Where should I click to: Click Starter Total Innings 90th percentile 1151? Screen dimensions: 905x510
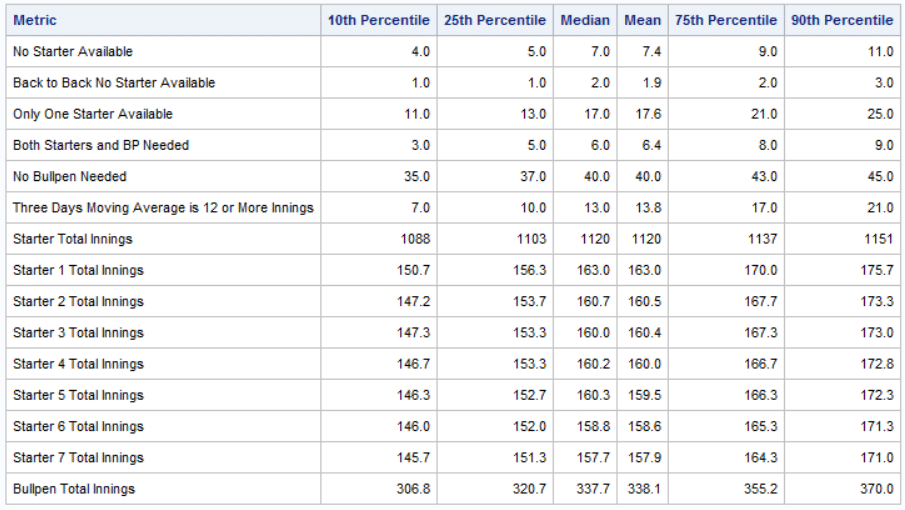(x=879, y=239)
